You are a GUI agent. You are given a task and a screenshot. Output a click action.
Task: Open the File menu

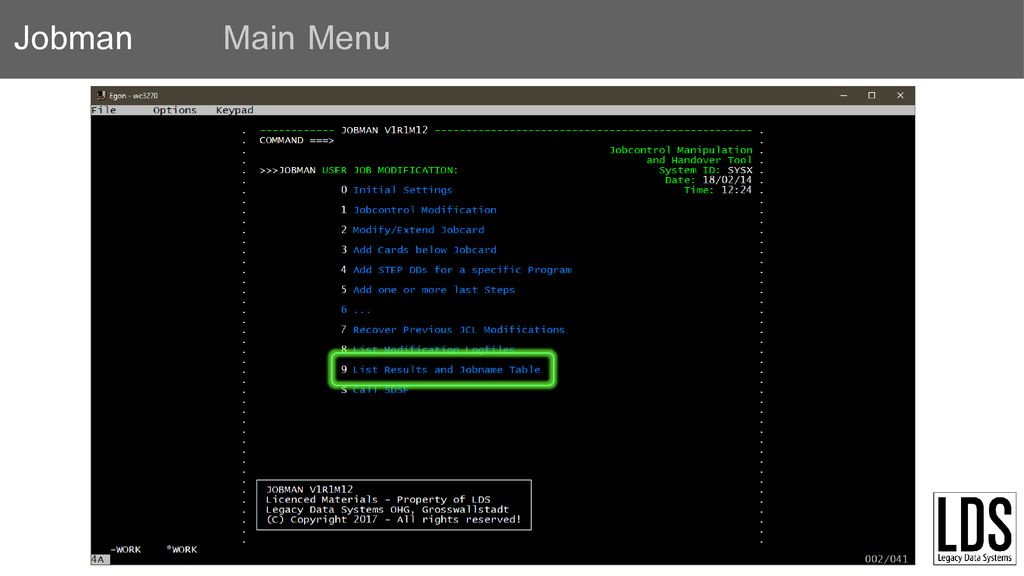[x=104, y=110]
